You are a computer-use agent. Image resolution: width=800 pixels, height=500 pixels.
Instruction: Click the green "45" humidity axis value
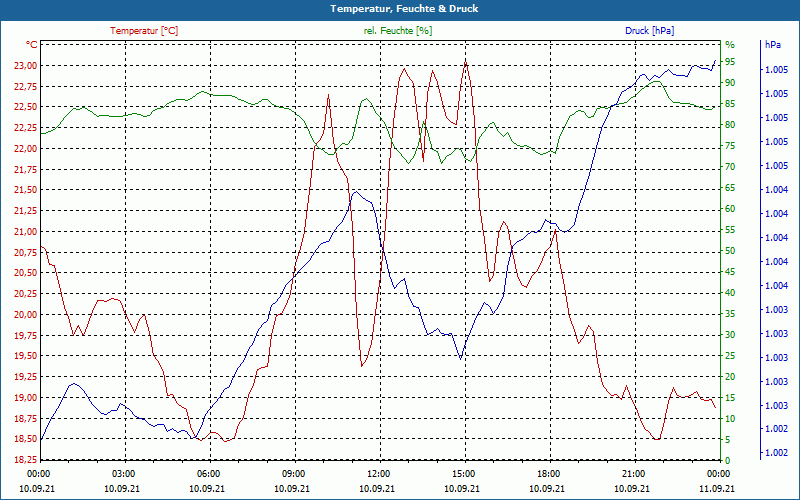(x=730, y=272)
